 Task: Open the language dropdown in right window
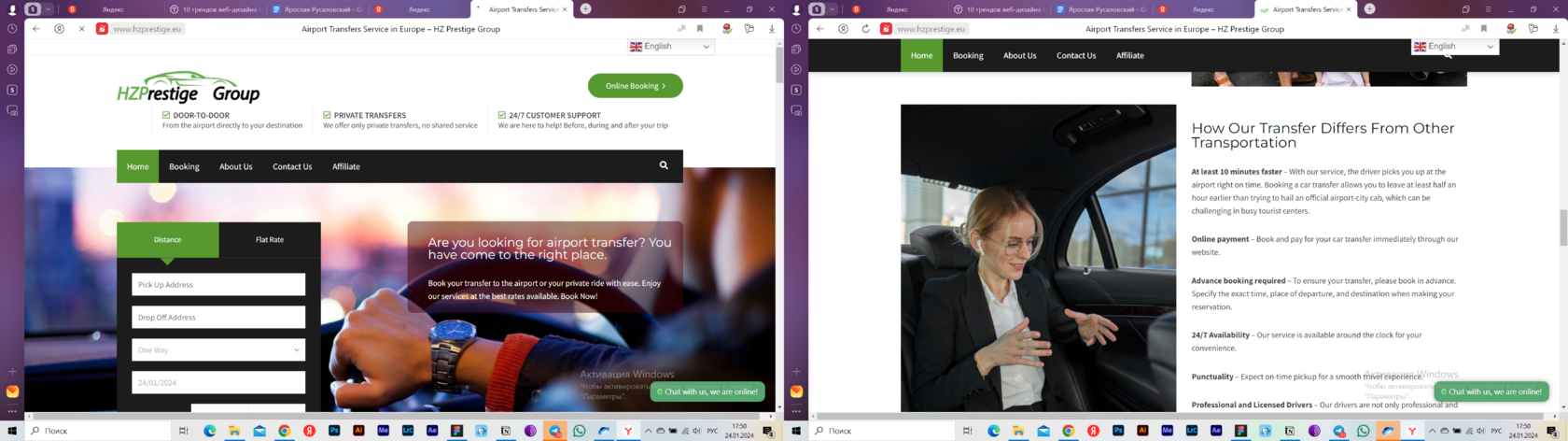click(1454, 46)
